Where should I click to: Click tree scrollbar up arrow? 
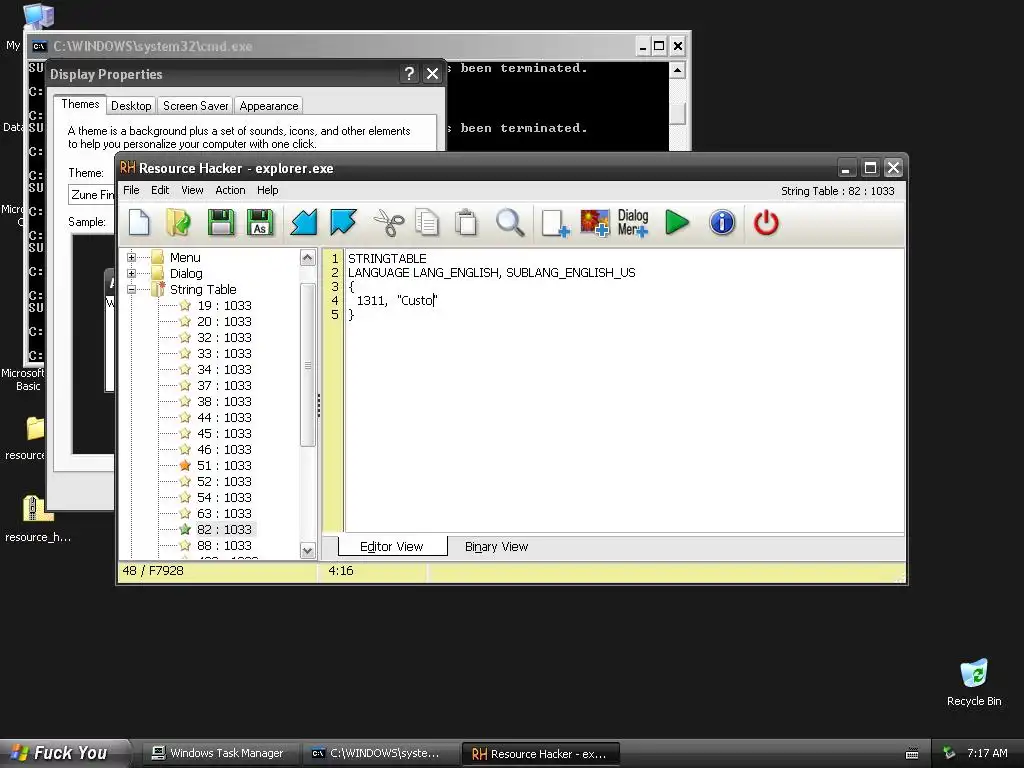click(308, 257)
